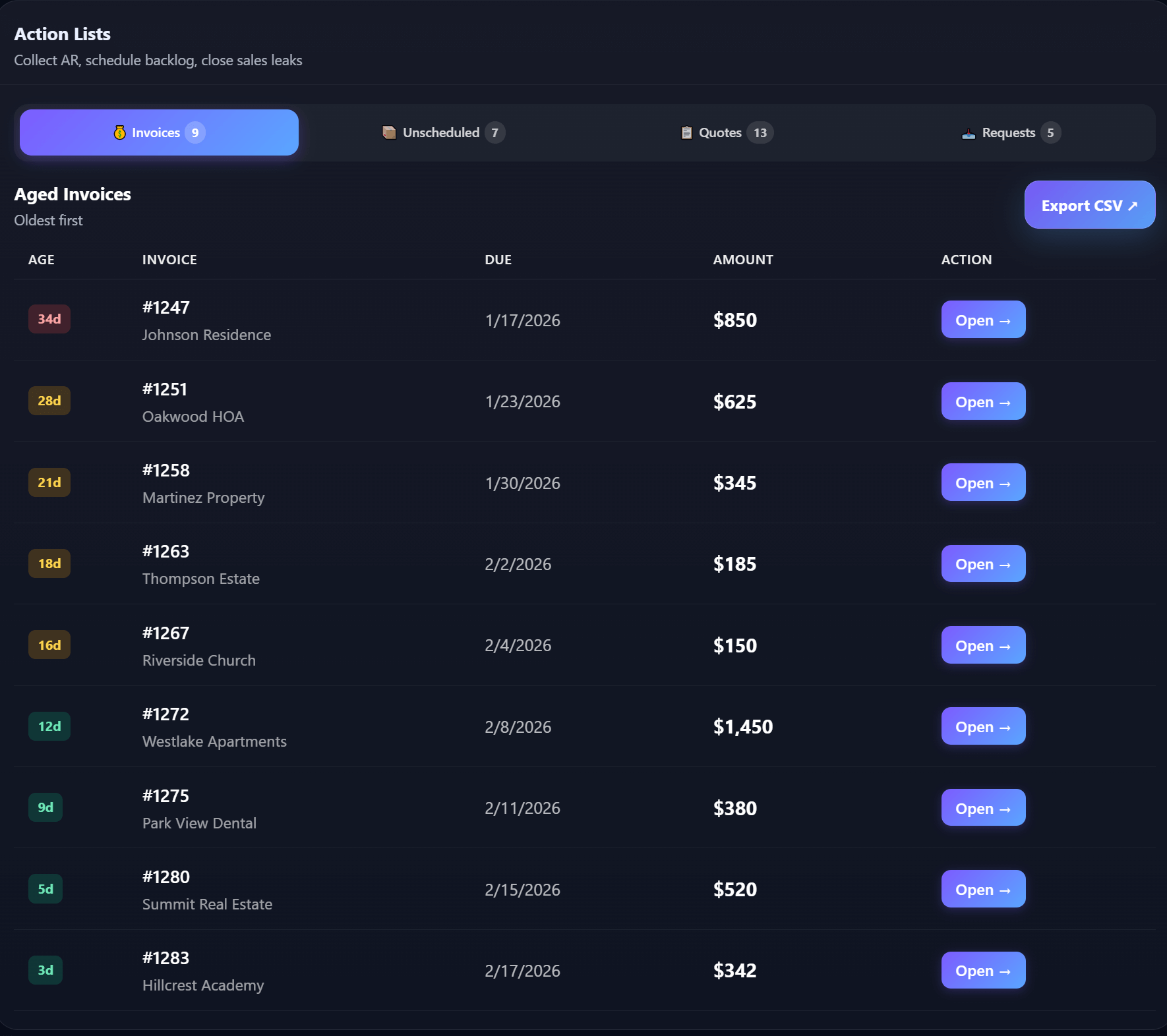This screenshot has height=1036, width=1167.
Task: Click the red 34d age badge
Action: coord(49,320)
